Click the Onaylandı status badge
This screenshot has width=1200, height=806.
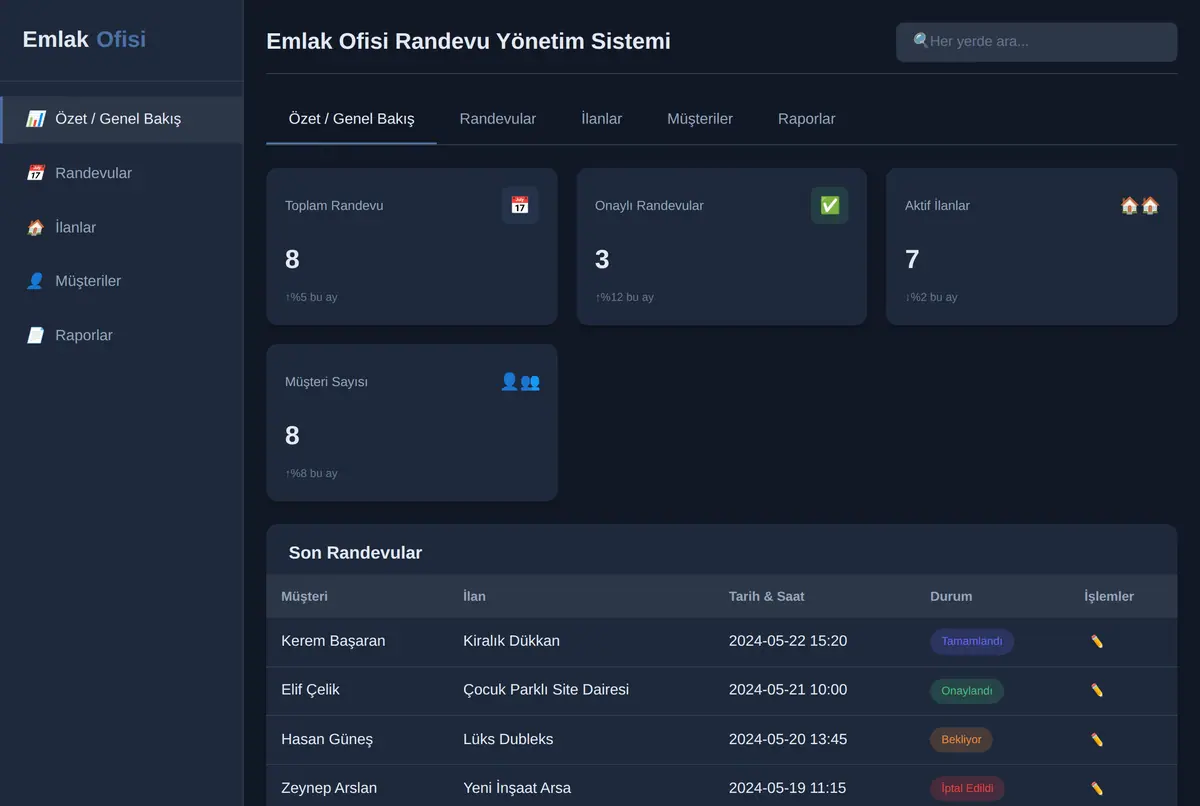click(x=967, y=691)
